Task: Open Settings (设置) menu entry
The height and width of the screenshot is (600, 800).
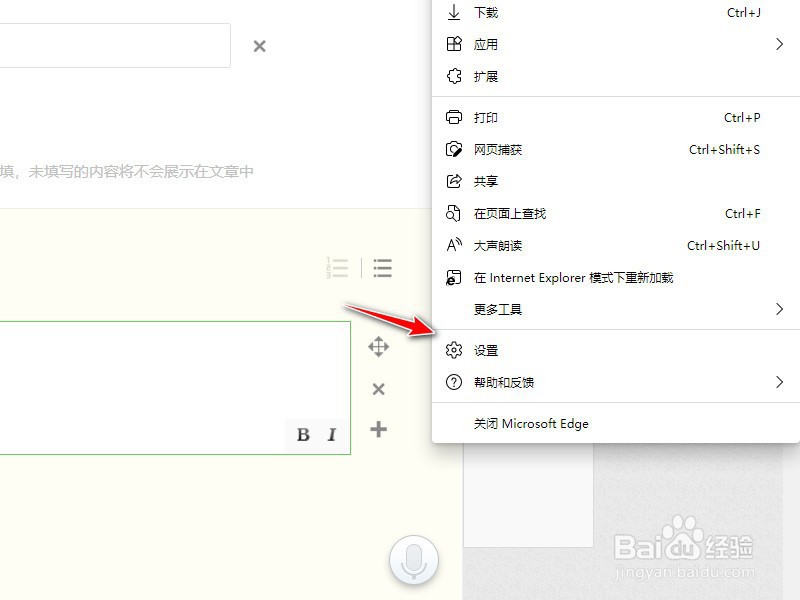Action: coord(615,351)
